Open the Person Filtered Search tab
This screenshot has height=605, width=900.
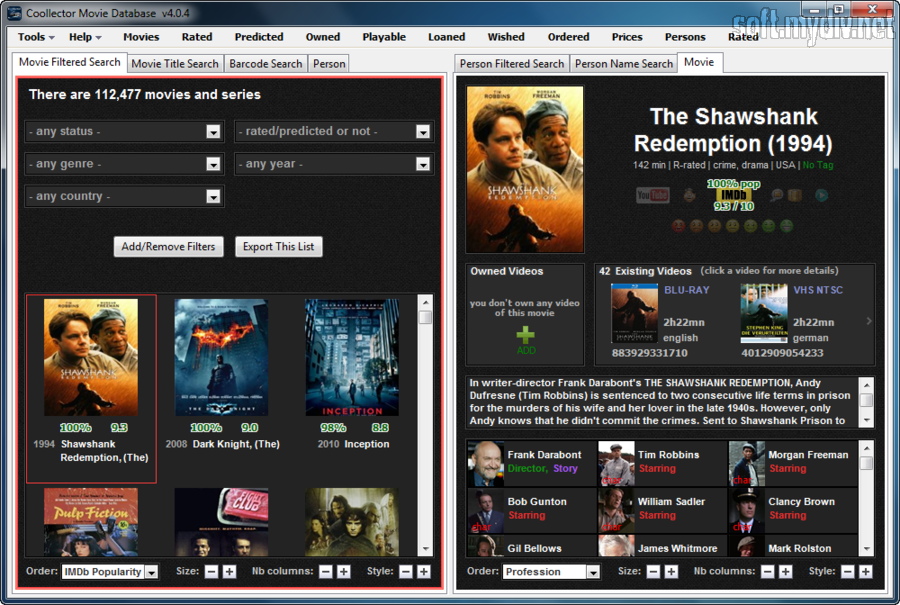click(x=512, y=64)
